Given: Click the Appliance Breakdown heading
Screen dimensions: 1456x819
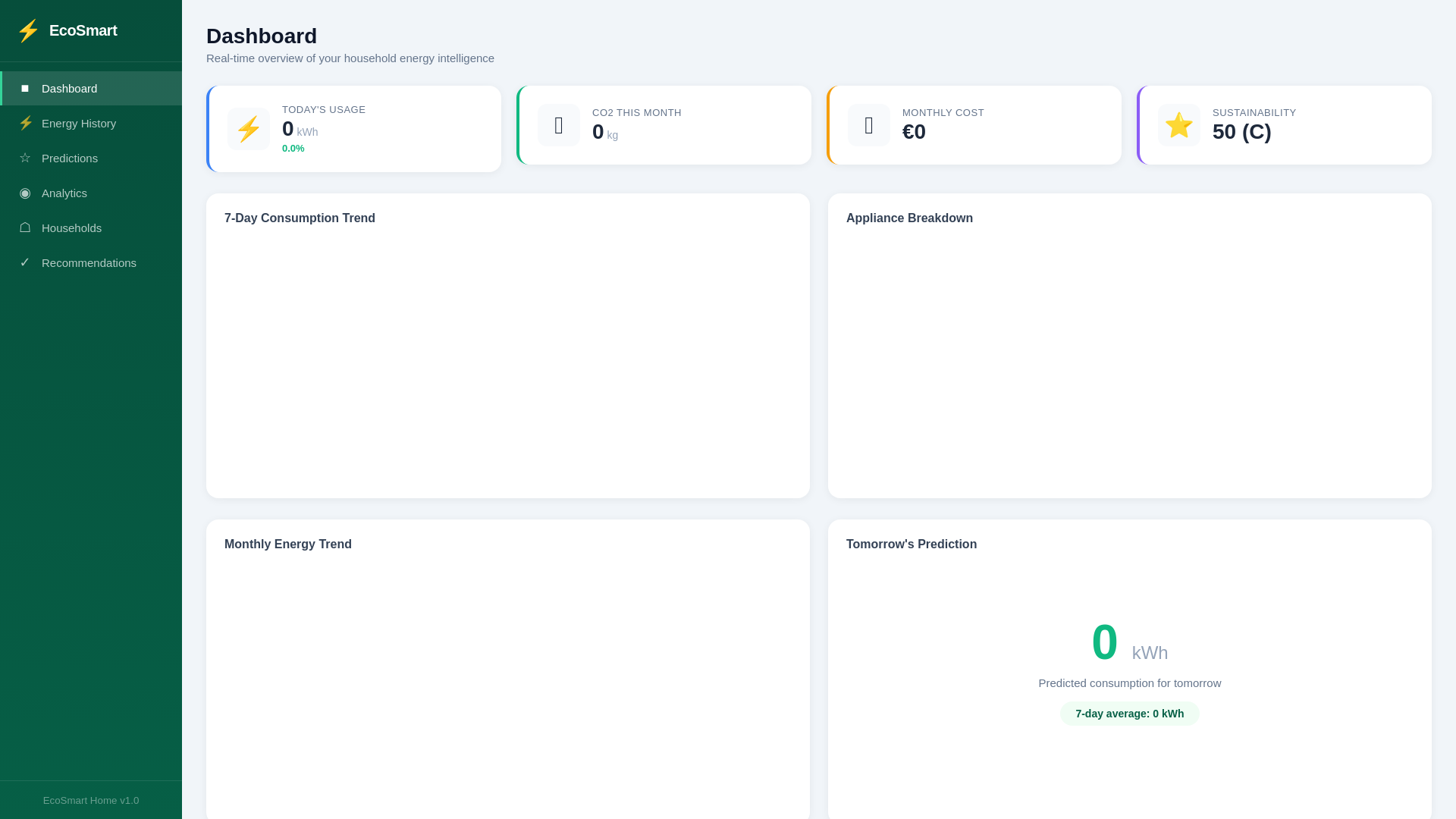Looking at the screenshot, I should [909, 218].
